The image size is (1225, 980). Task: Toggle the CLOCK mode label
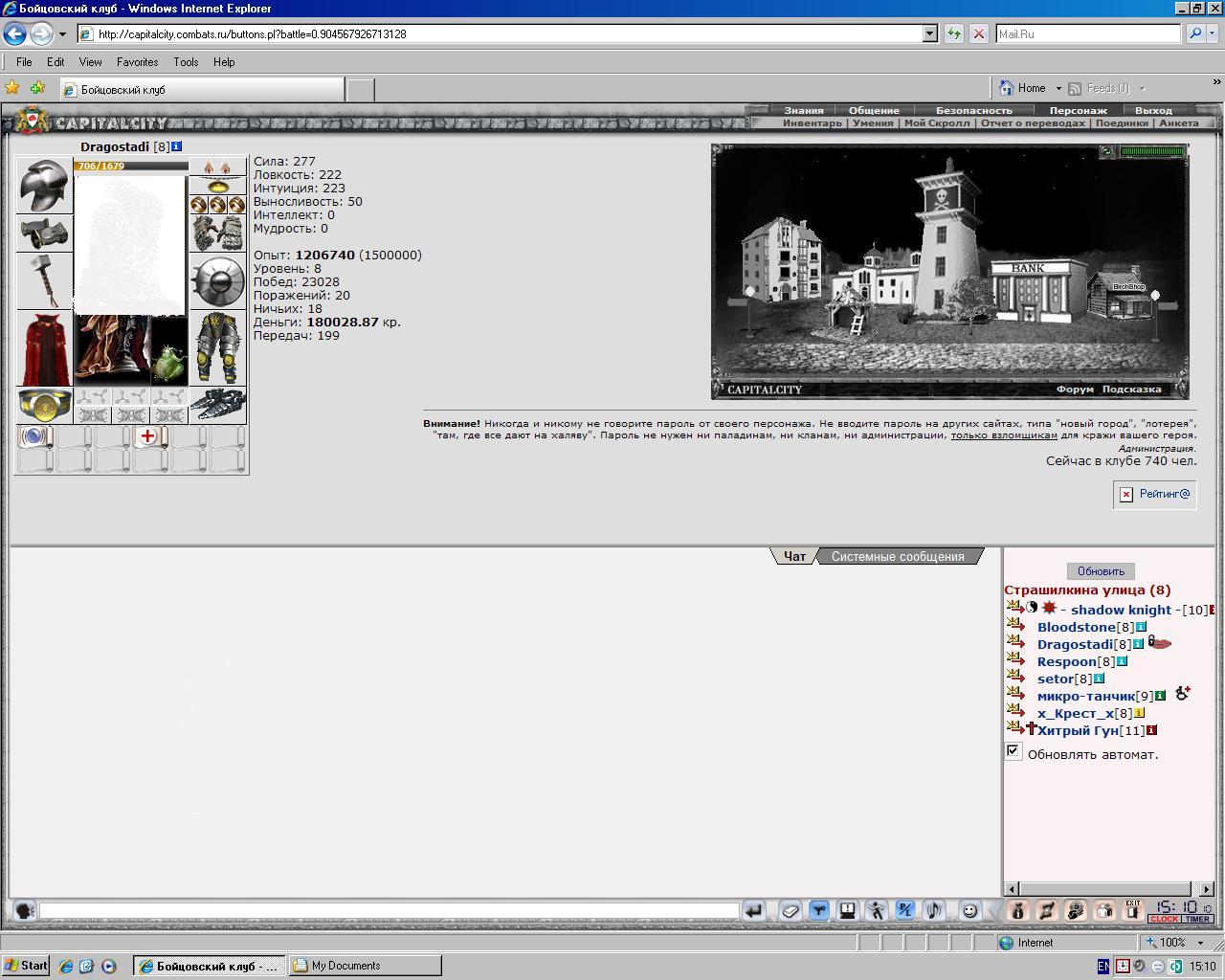pyautogui.click(x=1165, y=919)
